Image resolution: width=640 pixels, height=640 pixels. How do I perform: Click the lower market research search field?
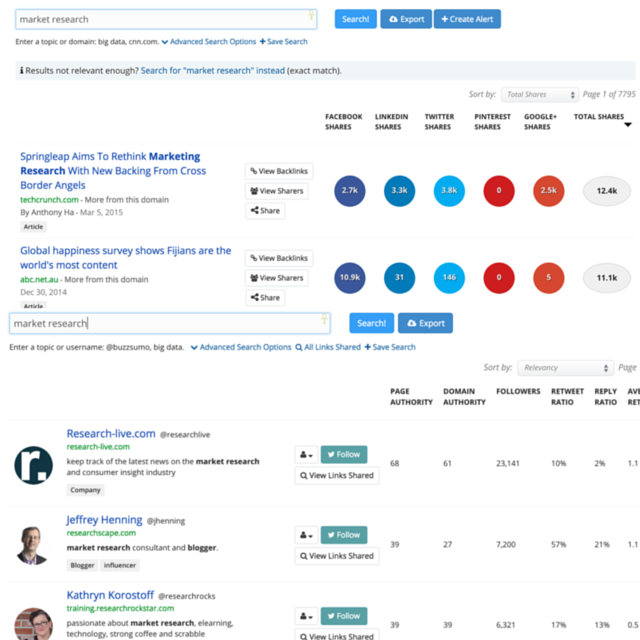pyautogui.click(x=170, y=323)
